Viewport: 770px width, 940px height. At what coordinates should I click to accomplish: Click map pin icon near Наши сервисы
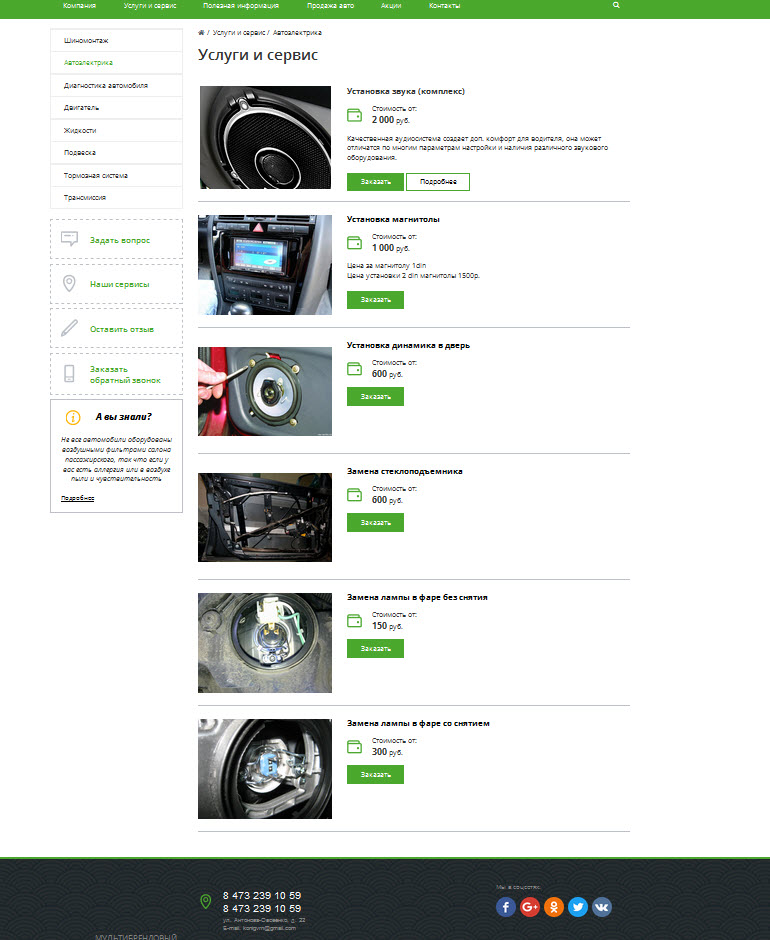click(70, 284)
